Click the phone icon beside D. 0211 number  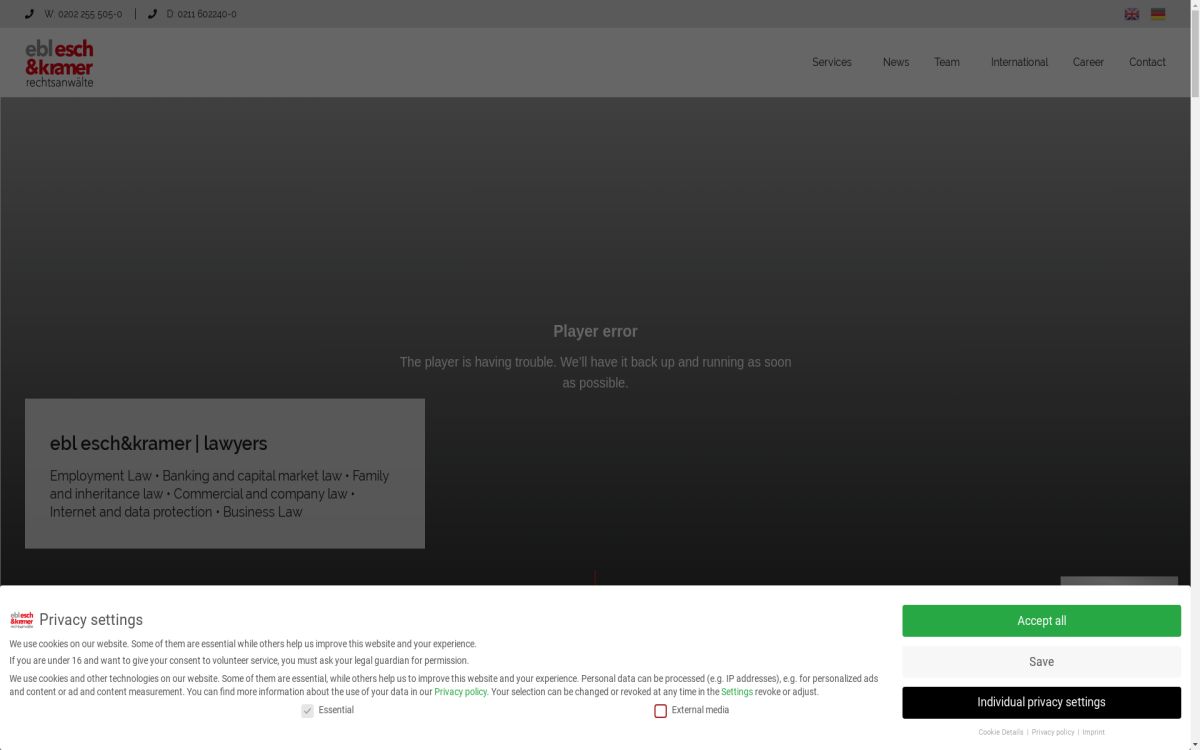(x=152, y=14)
